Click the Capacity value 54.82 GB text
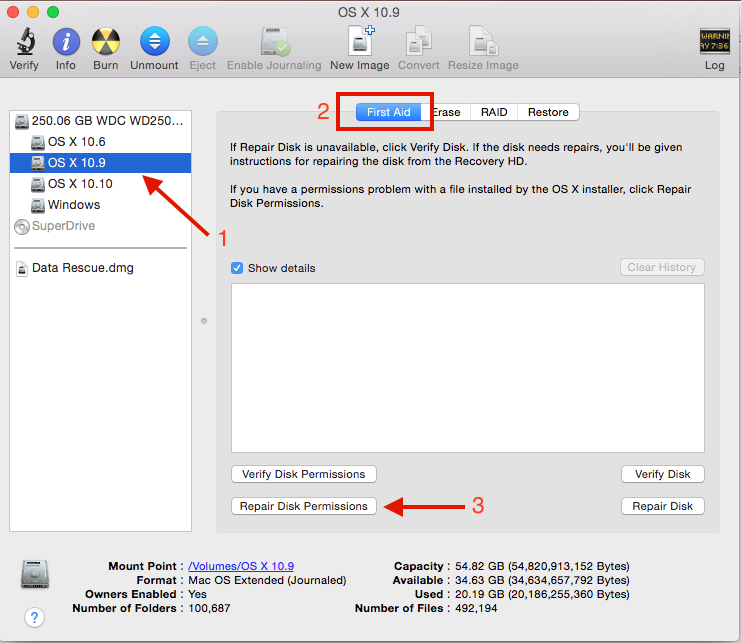Viewport: 741px width, 643px height. pos(542,566)
